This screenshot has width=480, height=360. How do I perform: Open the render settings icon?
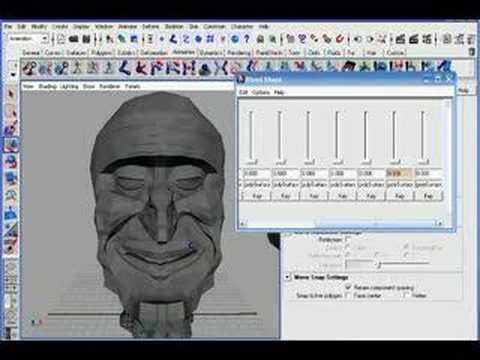click(427, 39)
